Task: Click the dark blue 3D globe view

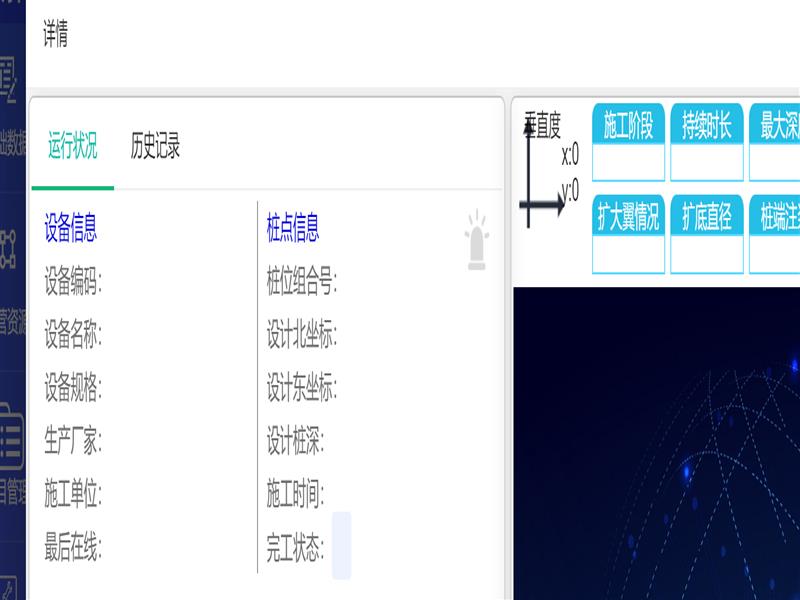Action: (x=656, y=443)
